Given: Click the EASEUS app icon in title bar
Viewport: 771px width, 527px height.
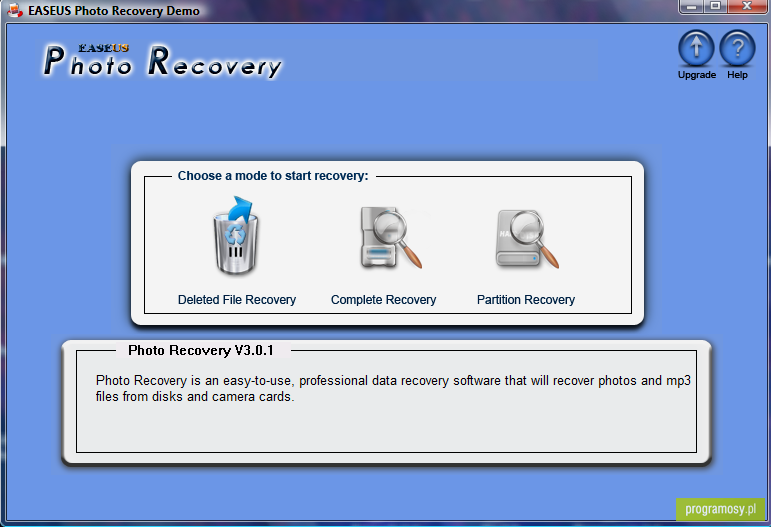Looking at the screenshot, I should tap(15, 10).
